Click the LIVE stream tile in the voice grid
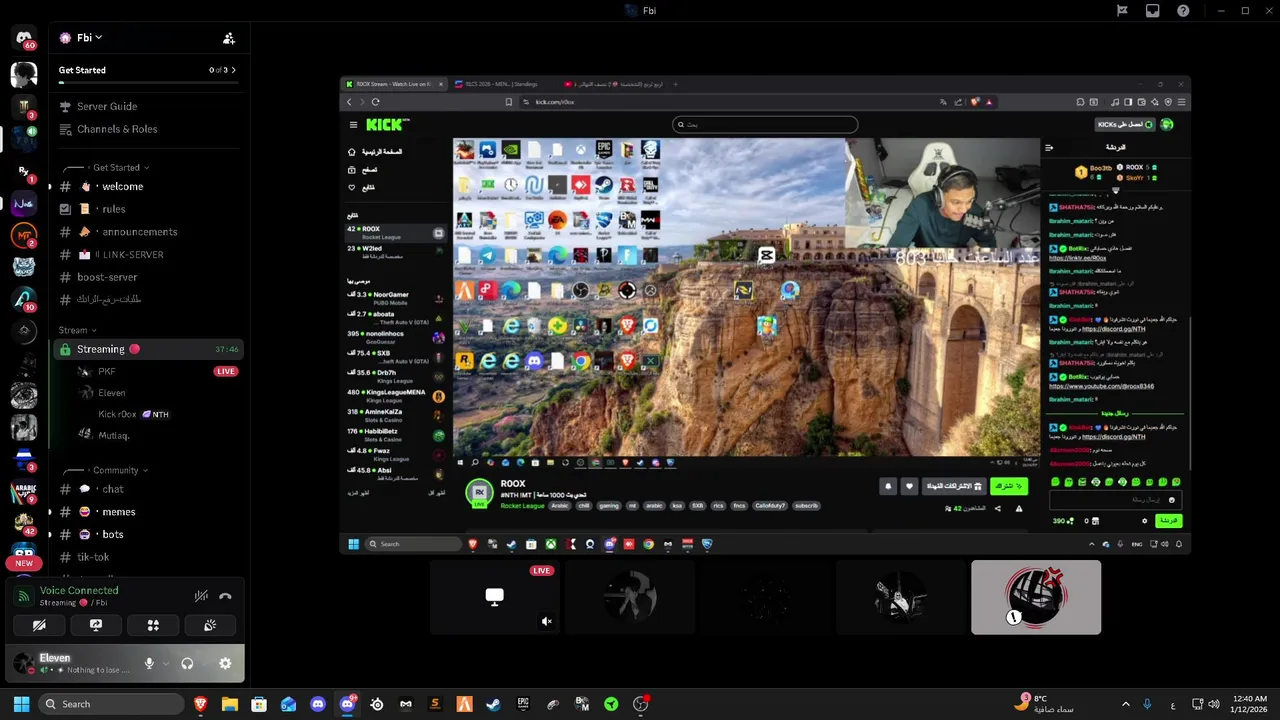 point(494,597)
